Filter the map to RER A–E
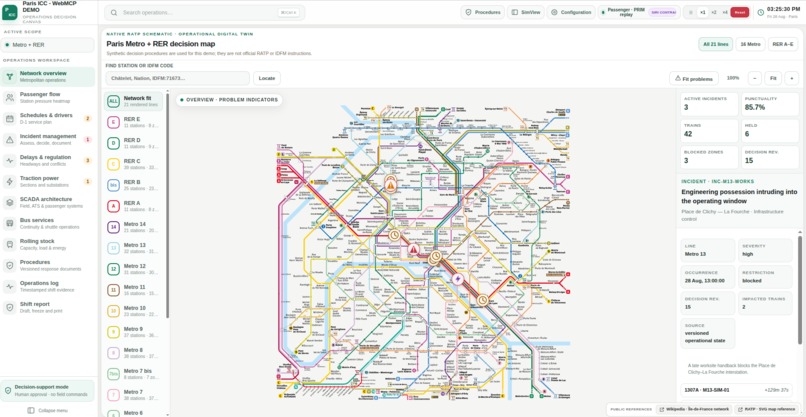The image size is (806, 417). (x=783, y=45)
